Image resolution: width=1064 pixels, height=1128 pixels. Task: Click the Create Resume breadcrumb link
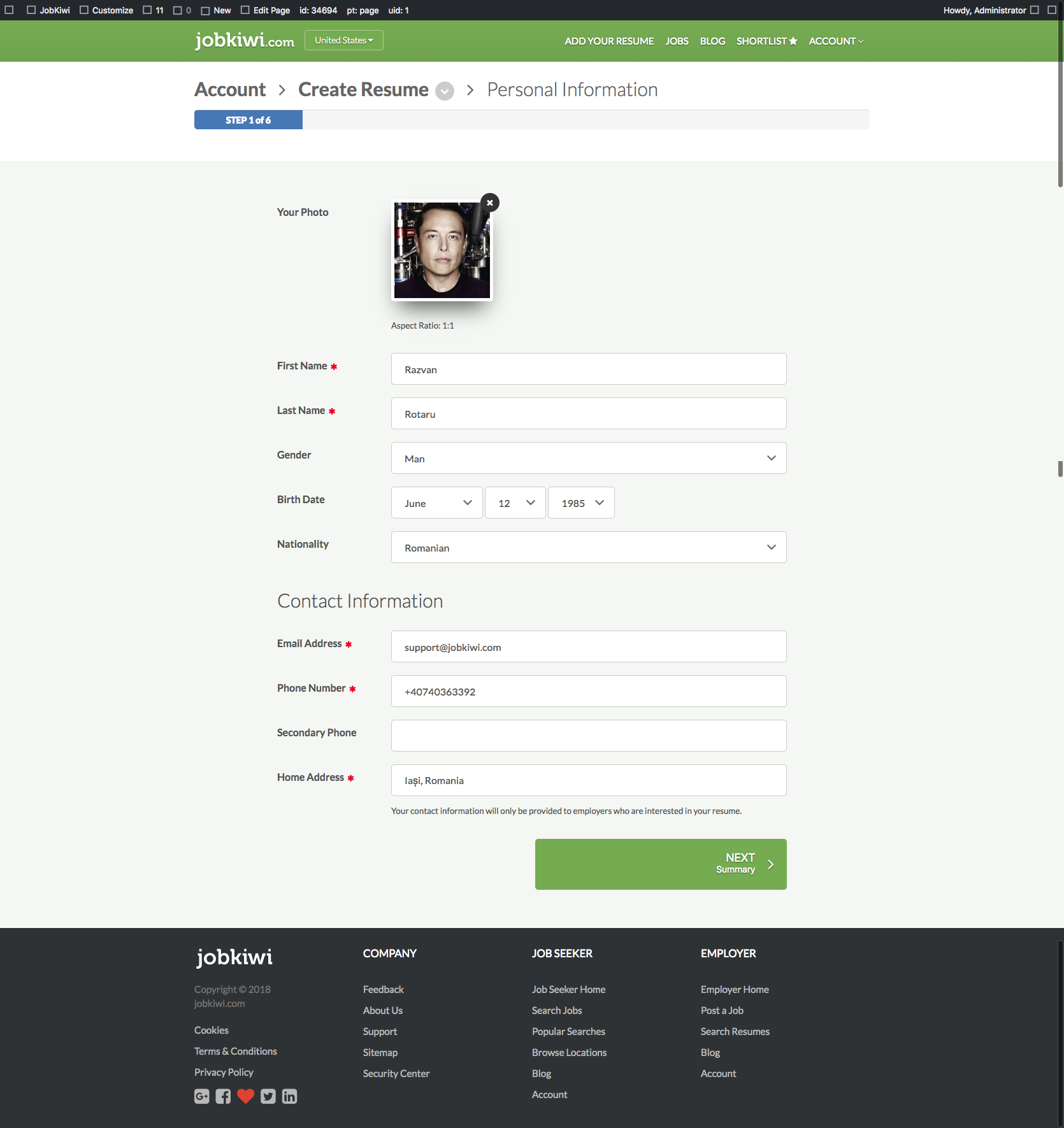coord(363,90)
